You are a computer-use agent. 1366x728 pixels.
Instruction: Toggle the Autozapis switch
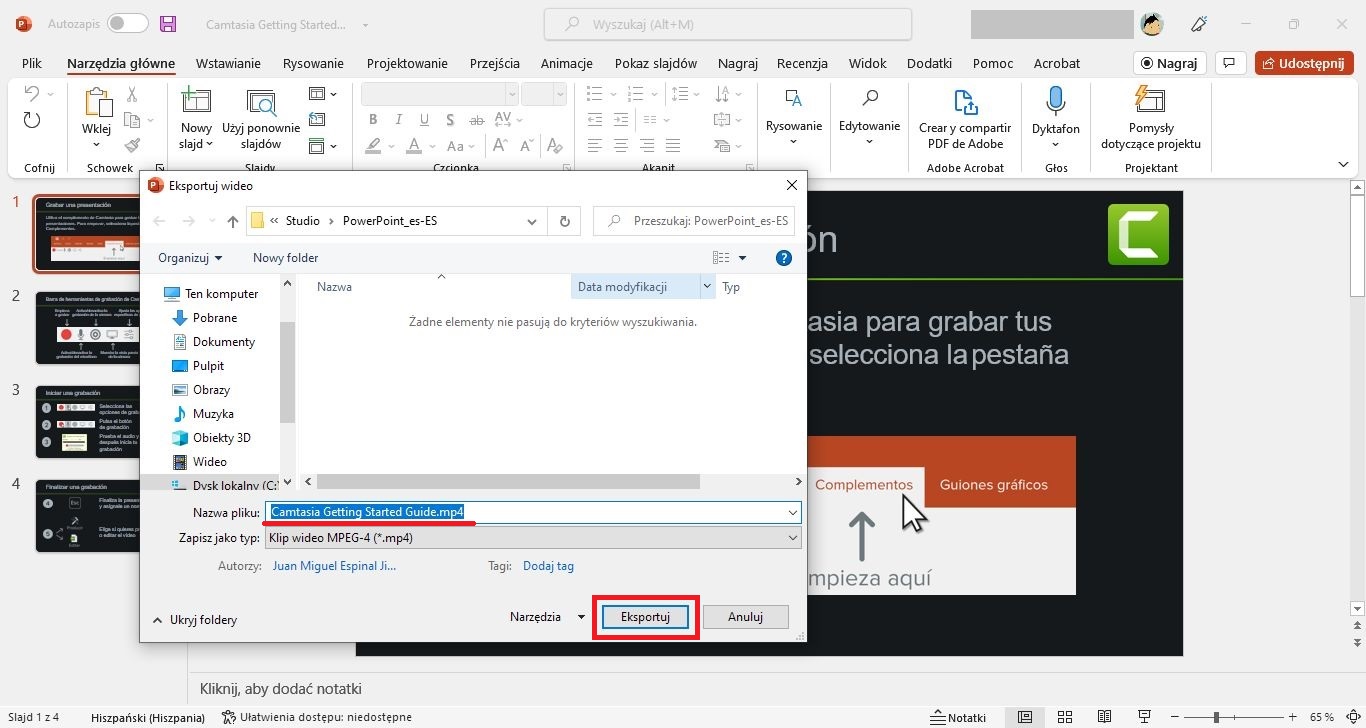click(x=127, y=23)
